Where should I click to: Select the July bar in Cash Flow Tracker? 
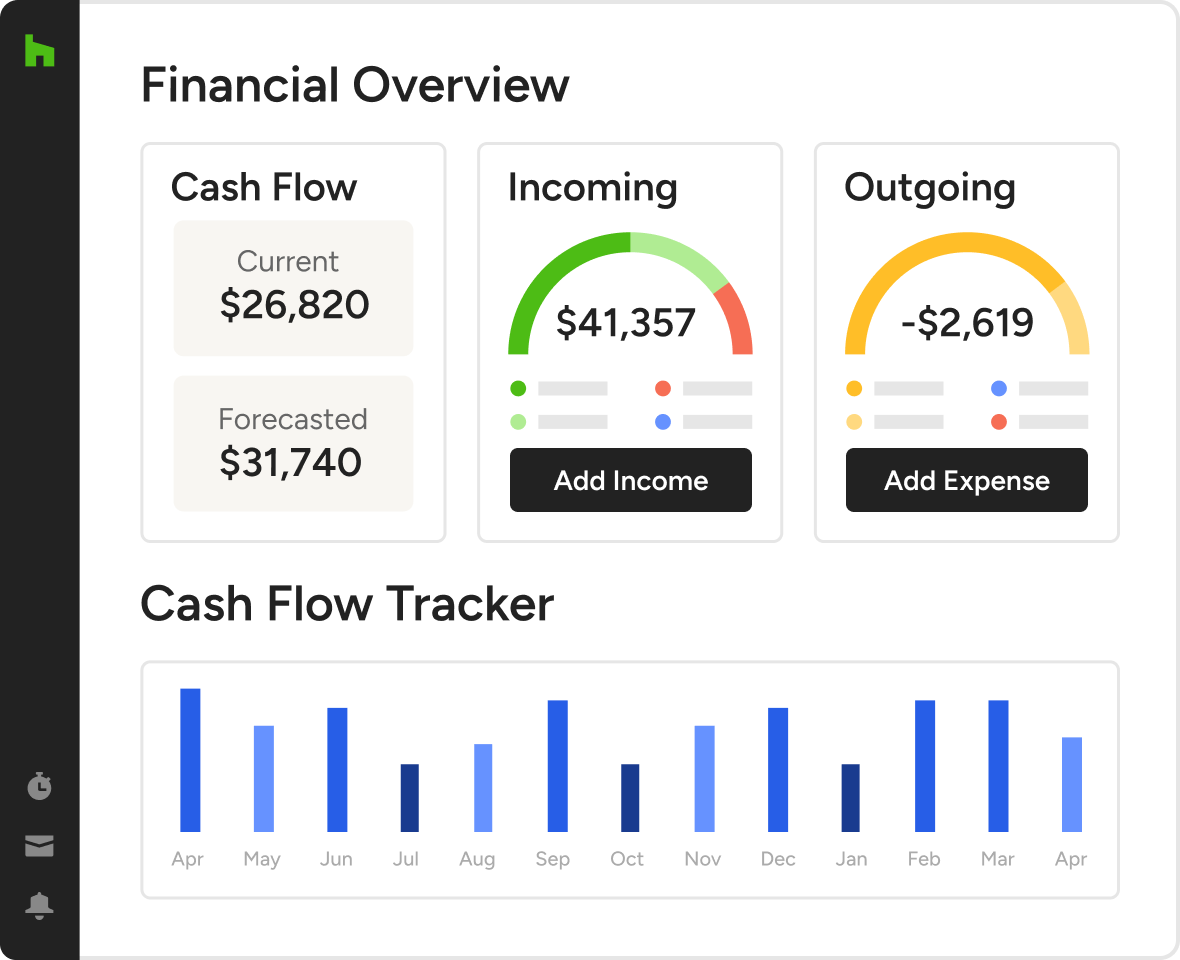[410, 797]
